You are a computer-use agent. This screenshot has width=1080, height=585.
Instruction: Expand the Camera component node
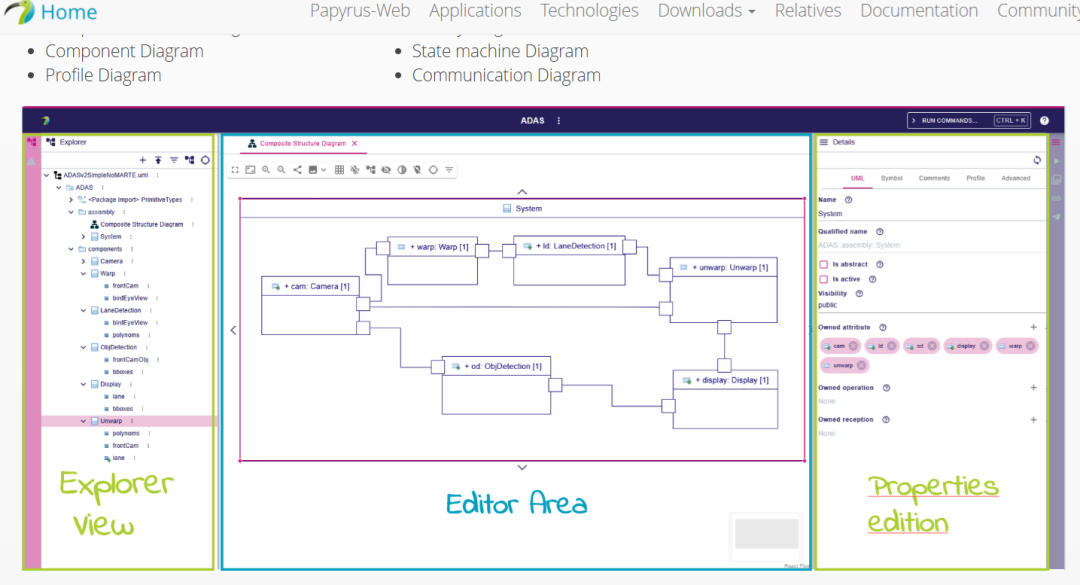[x=83, y=261]
